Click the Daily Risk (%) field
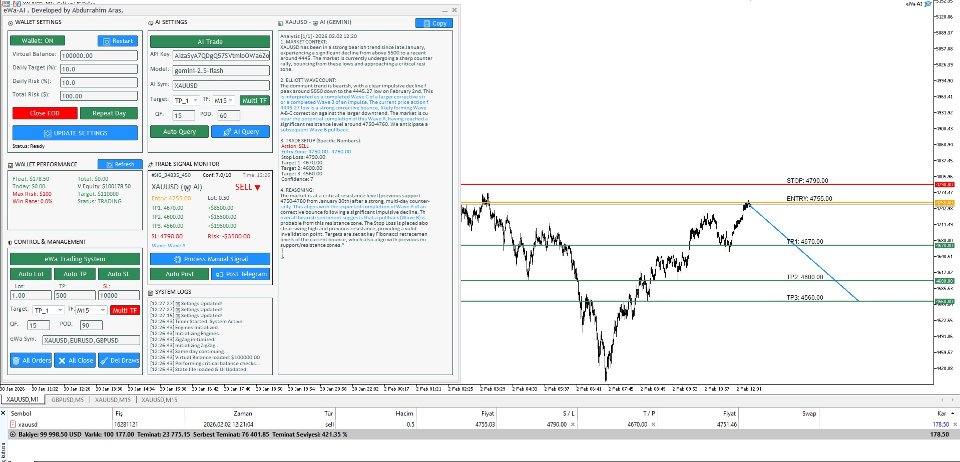960x462 pixels. [x=99, y=83]
